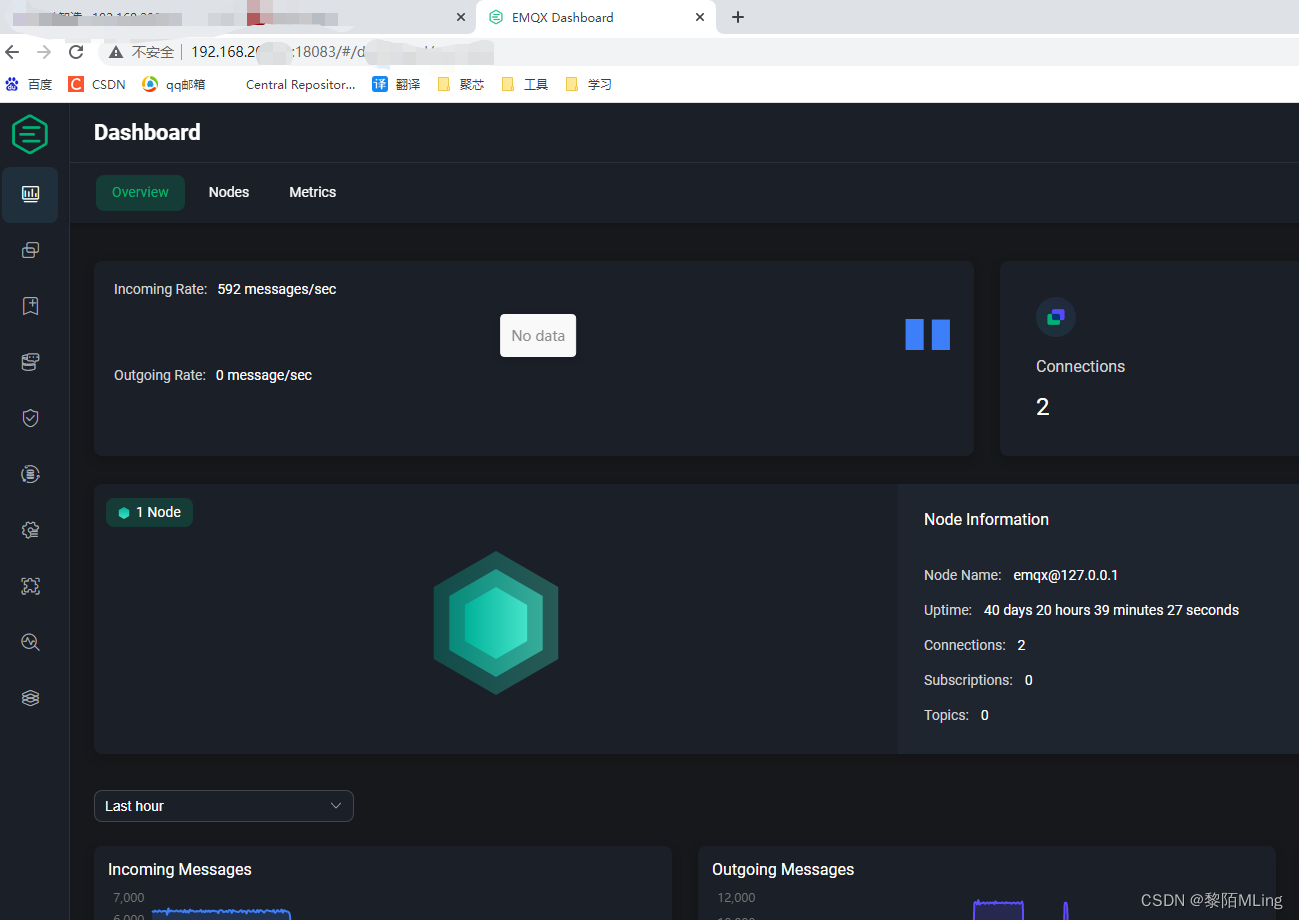The width and height of the screenshot is (1299, 920).
Task: Click the browser forward arrow
Action: (44, 52)
